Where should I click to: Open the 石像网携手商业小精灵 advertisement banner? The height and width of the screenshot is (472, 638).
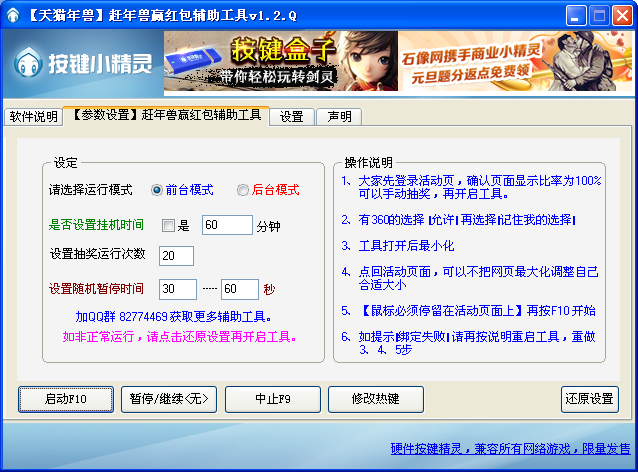click(x=516, y=61)
